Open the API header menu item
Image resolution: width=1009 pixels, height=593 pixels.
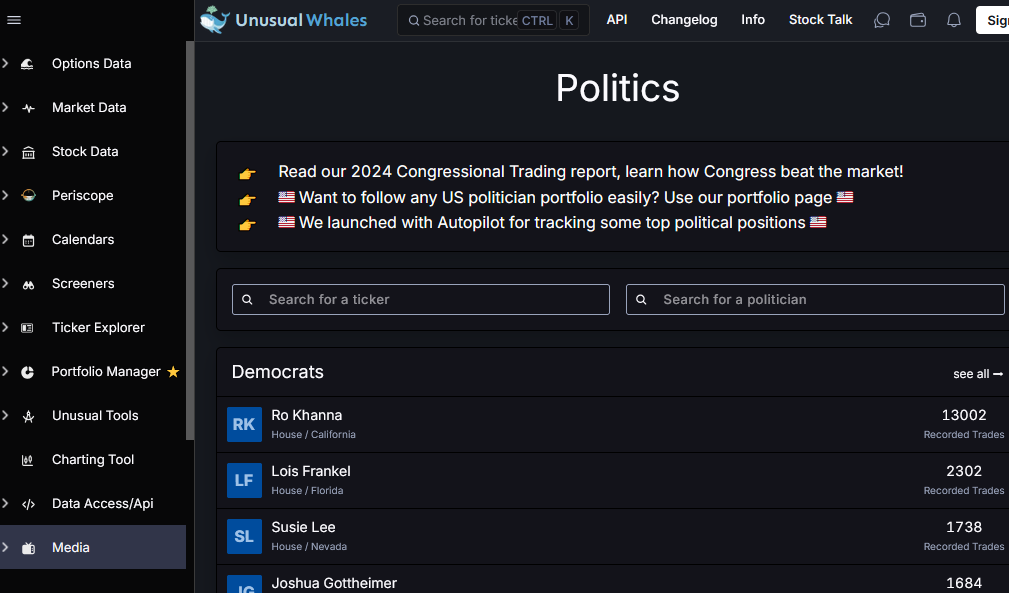616,20
